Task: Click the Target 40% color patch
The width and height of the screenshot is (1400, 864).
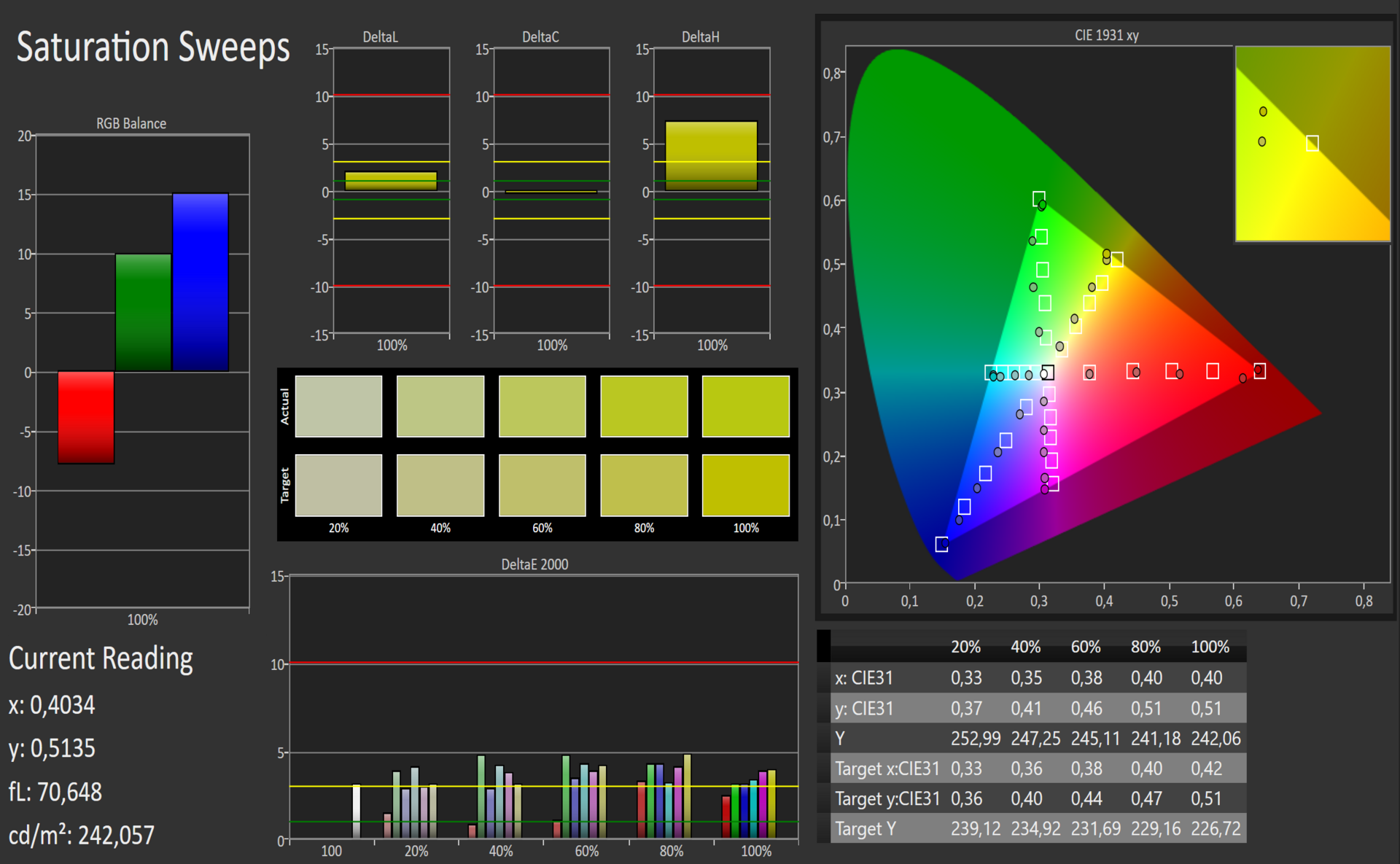Action: (440, 485)
